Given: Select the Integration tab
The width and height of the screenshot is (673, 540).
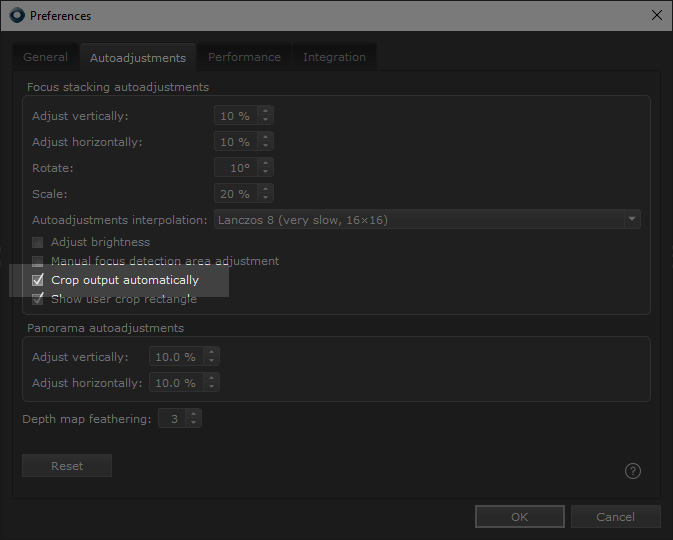Looking at the screenshot, I should pos(334,57).
